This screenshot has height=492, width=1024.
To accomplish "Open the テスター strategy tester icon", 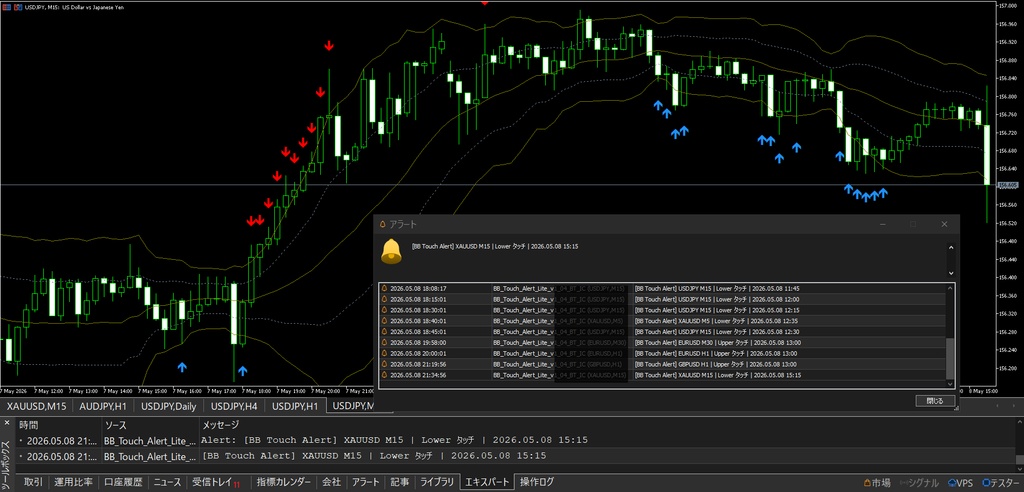I will click(x=1000, y=483).
